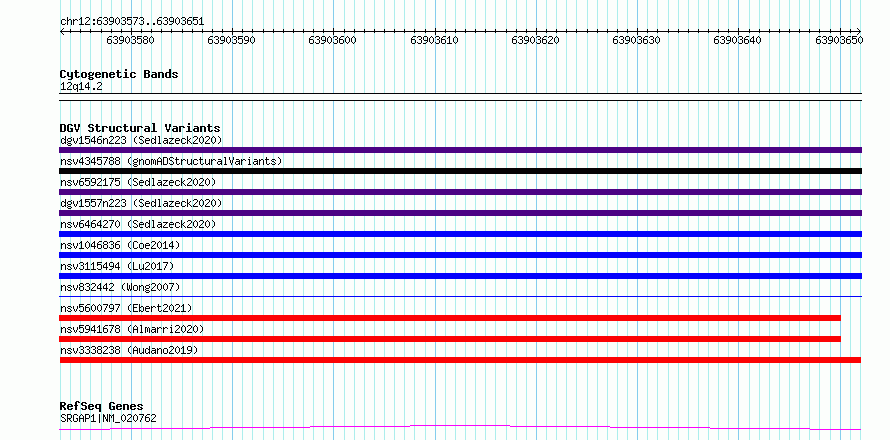Click ruler tick label 63903620
Screen dimensions: 890x440
click(x=535, y=40)
